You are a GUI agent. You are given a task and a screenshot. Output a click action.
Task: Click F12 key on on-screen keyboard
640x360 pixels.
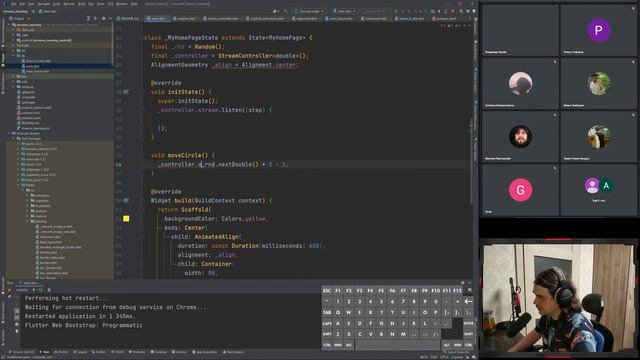tap(457, 291)
